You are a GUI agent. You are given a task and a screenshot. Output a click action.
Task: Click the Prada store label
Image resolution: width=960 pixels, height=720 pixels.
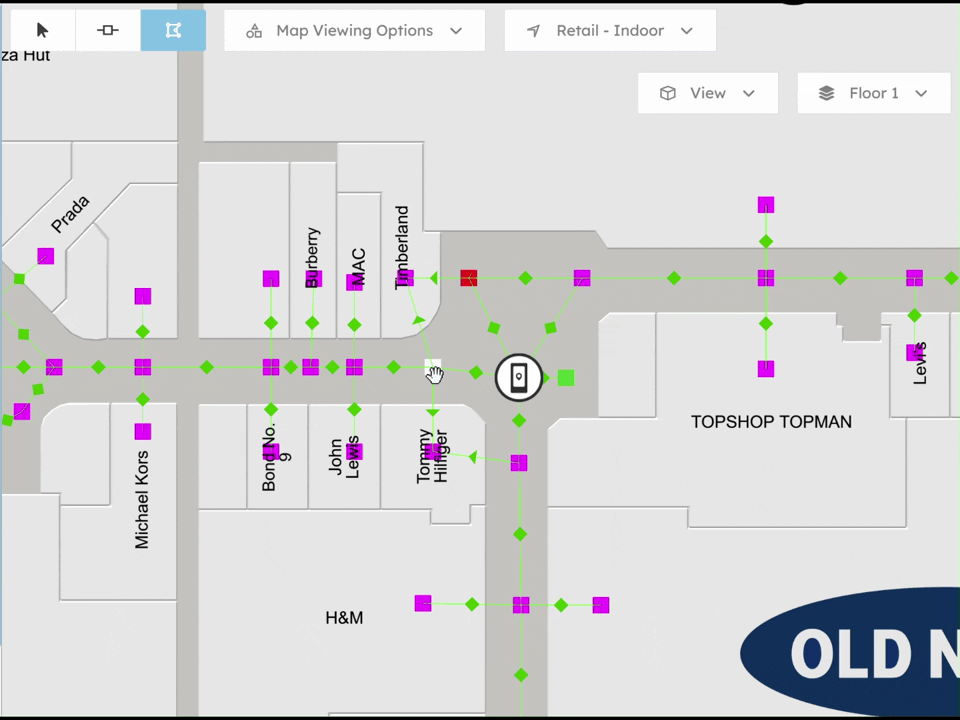tap(70, 214)
